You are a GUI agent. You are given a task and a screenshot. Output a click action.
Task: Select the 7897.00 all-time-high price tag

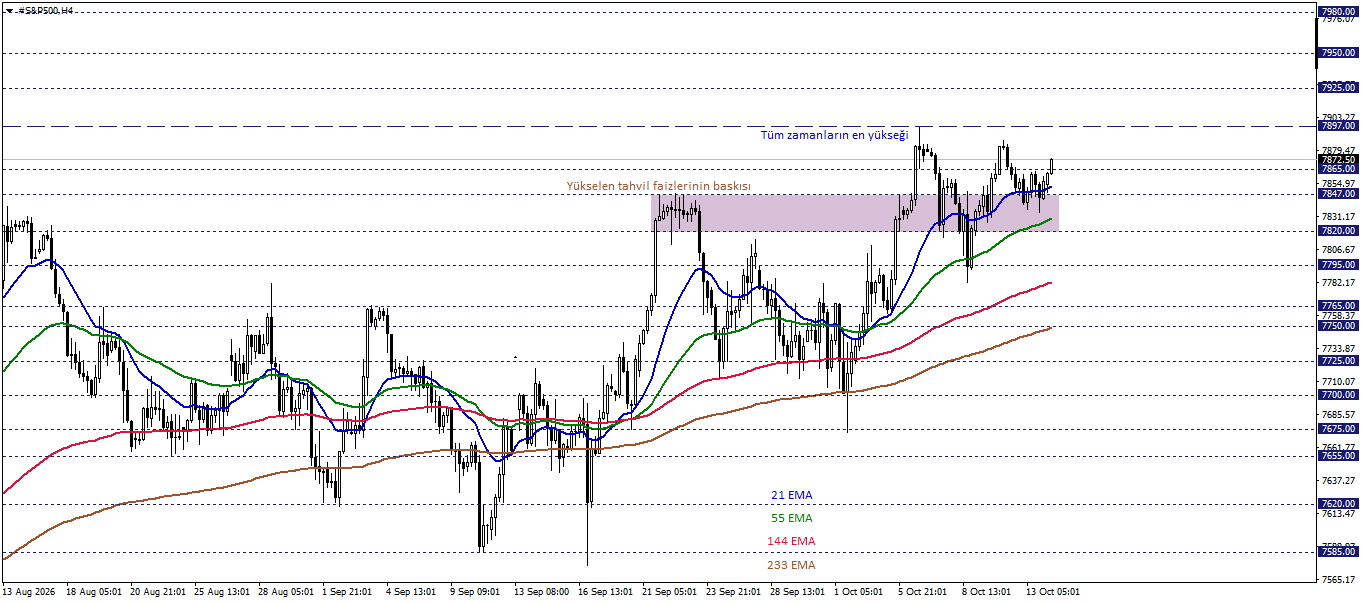pyautogui.click(x=1338, y=126)
